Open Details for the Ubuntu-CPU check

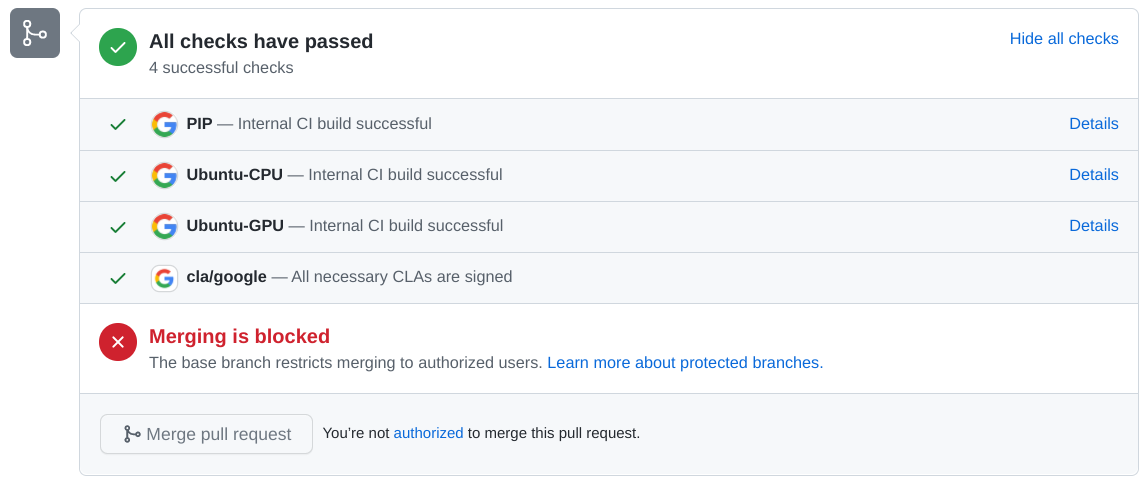[x=1093, y=175]
